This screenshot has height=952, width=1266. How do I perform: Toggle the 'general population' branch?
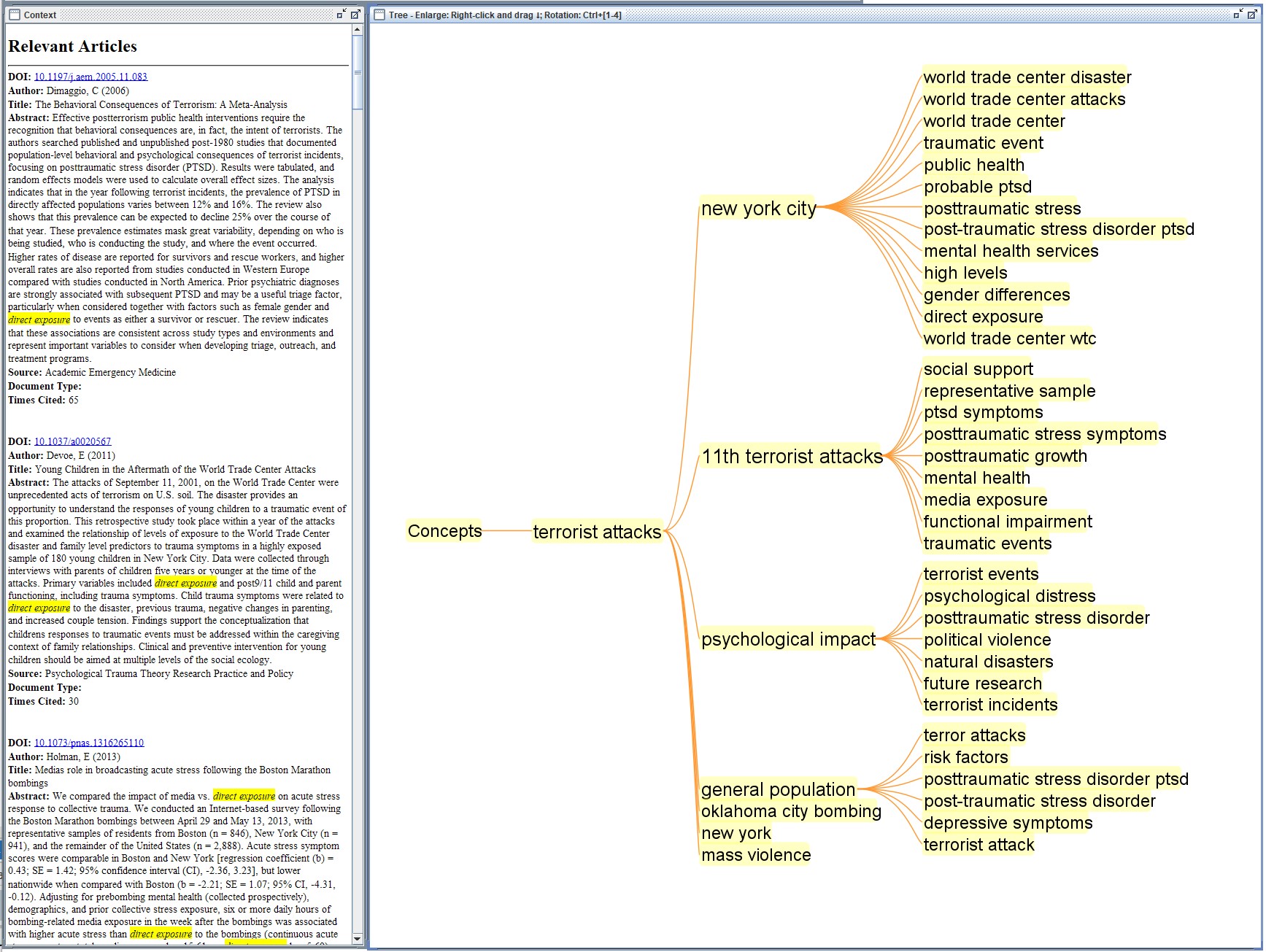coord(778,789)
